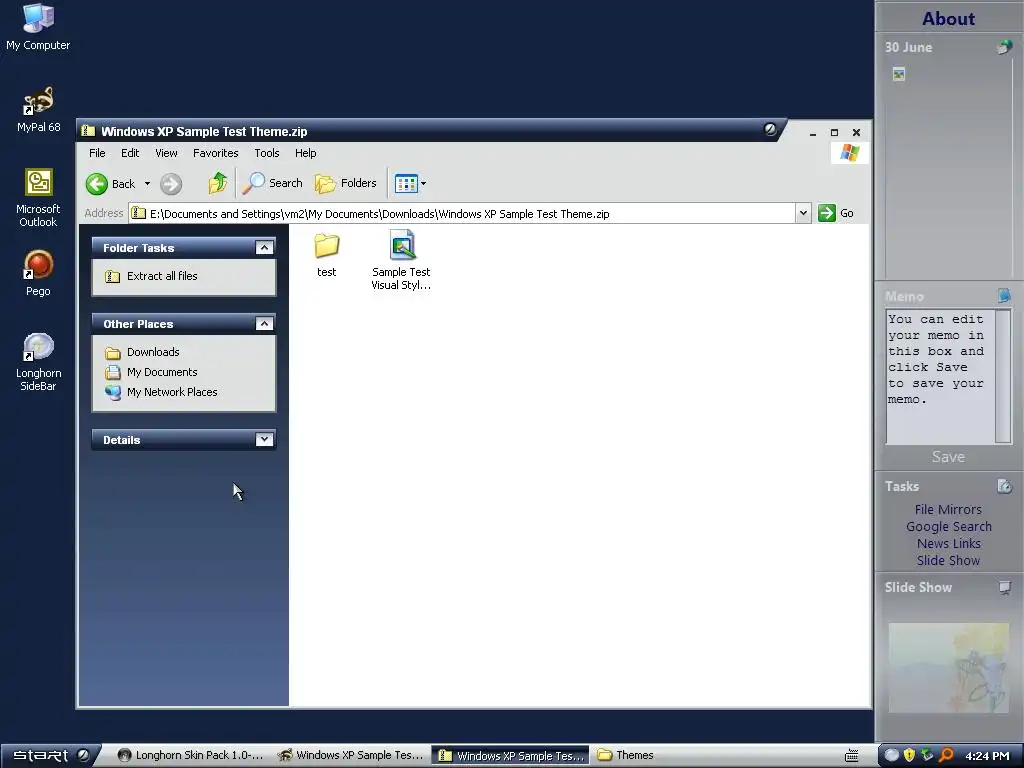Expand the Address bar dropdown
This screenshot has width=1024, height=768.
(803, 213)
